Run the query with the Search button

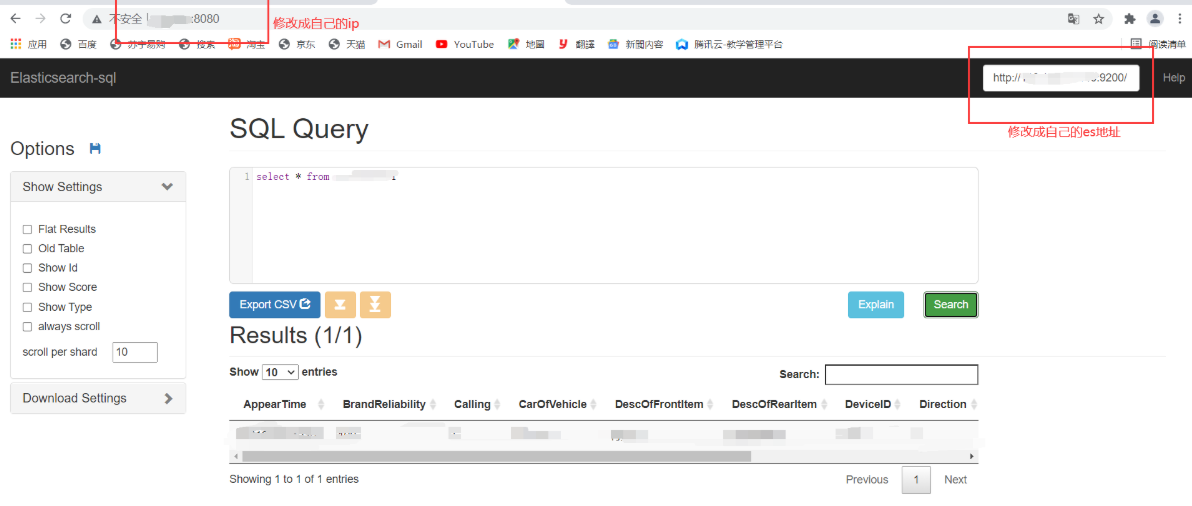(951, 305)
